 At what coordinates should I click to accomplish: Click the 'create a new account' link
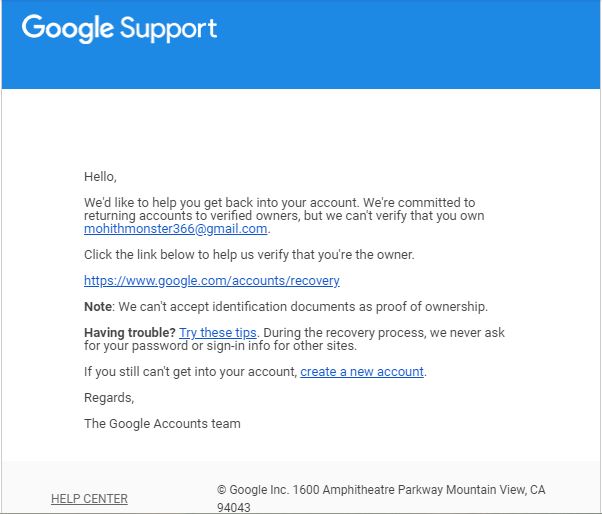click(x=362, y=372)
